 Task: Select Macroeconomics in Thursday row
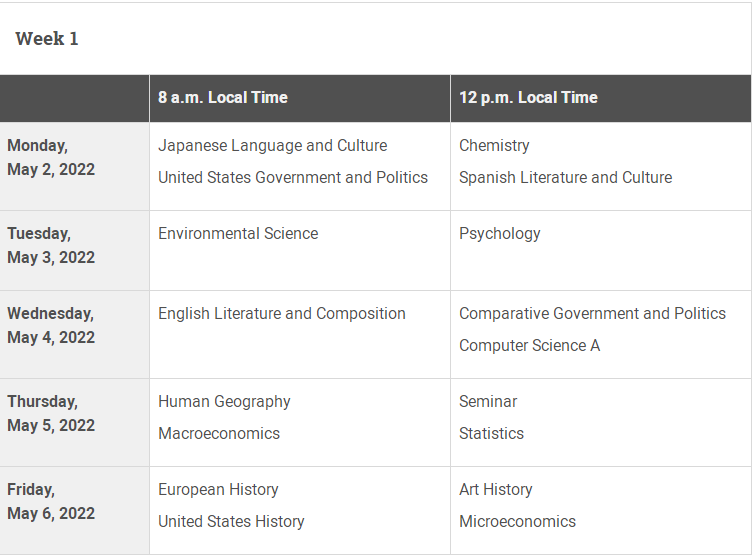coord(219,434)
